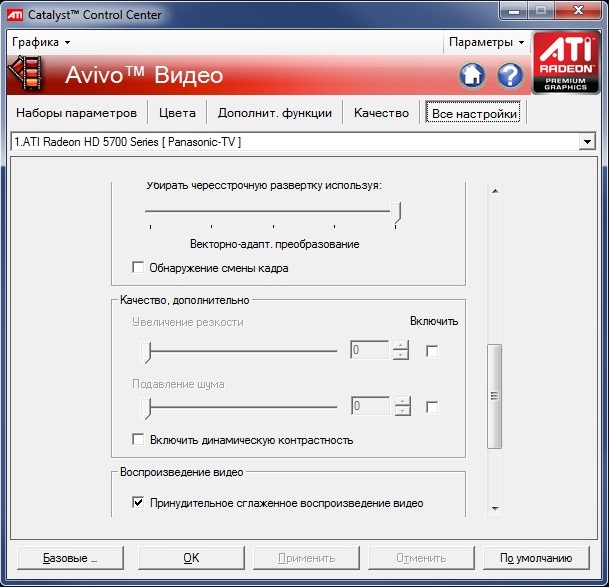
Task: Open the Графика menu
Action: point(41,42)
